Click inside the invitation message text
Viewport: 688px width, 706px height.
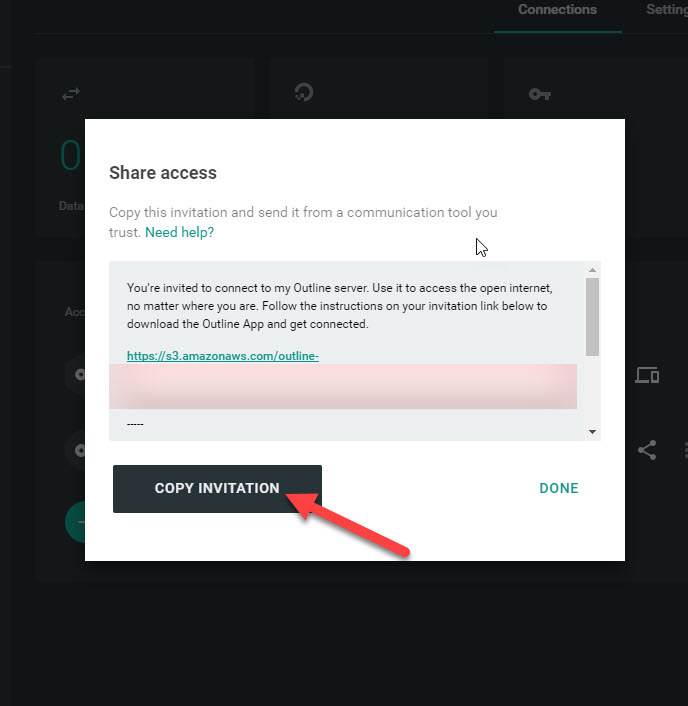coord(339,306)
